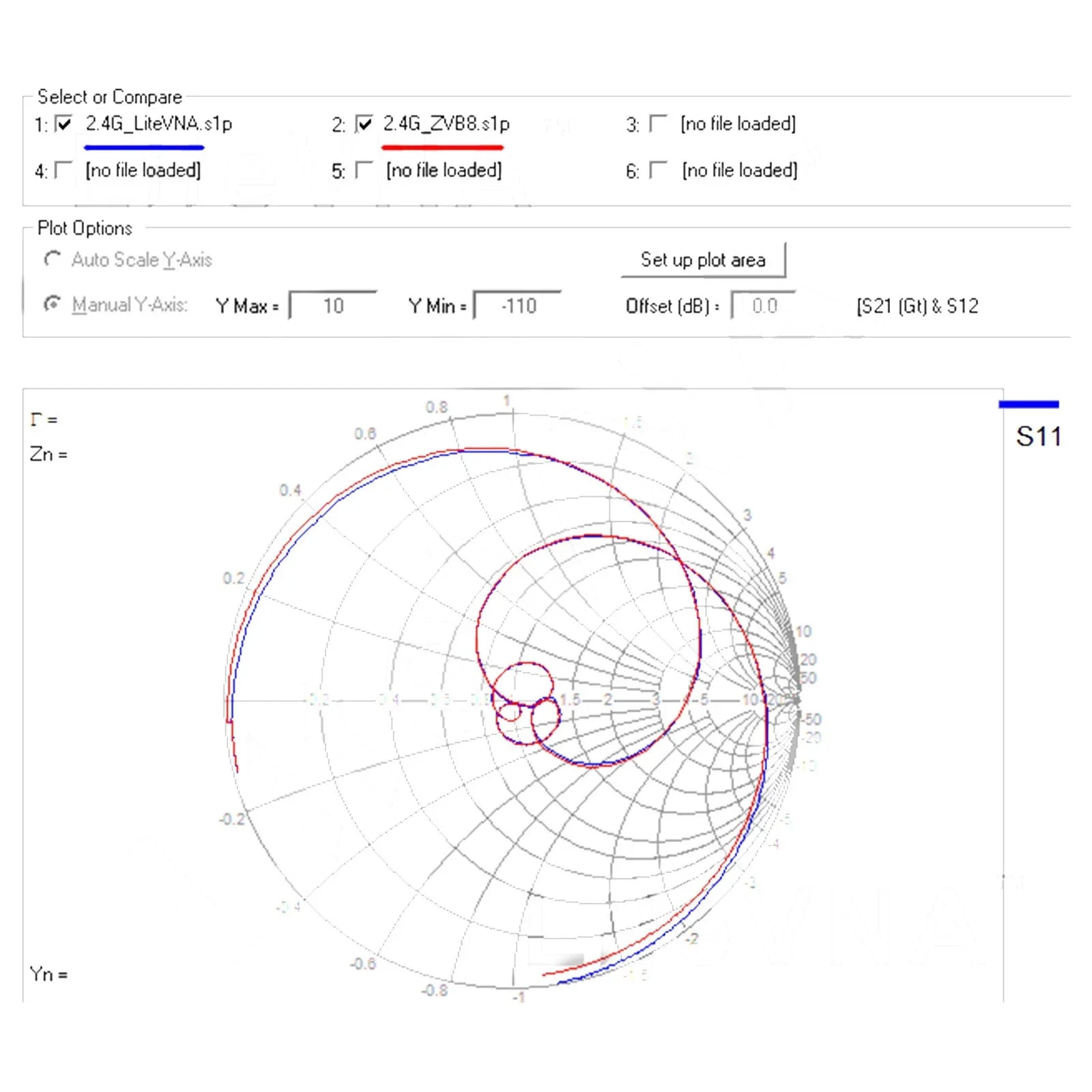Focus the Y Min value field
1092x1092 pixels.
[518, 306]
